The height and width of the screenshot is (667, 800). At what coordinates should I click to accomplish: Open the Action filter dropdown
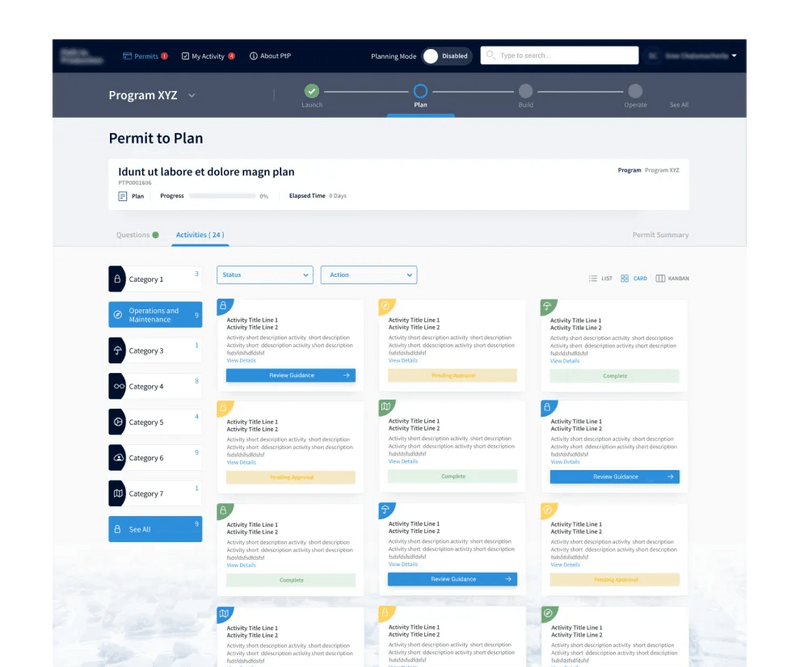(370, 275)
